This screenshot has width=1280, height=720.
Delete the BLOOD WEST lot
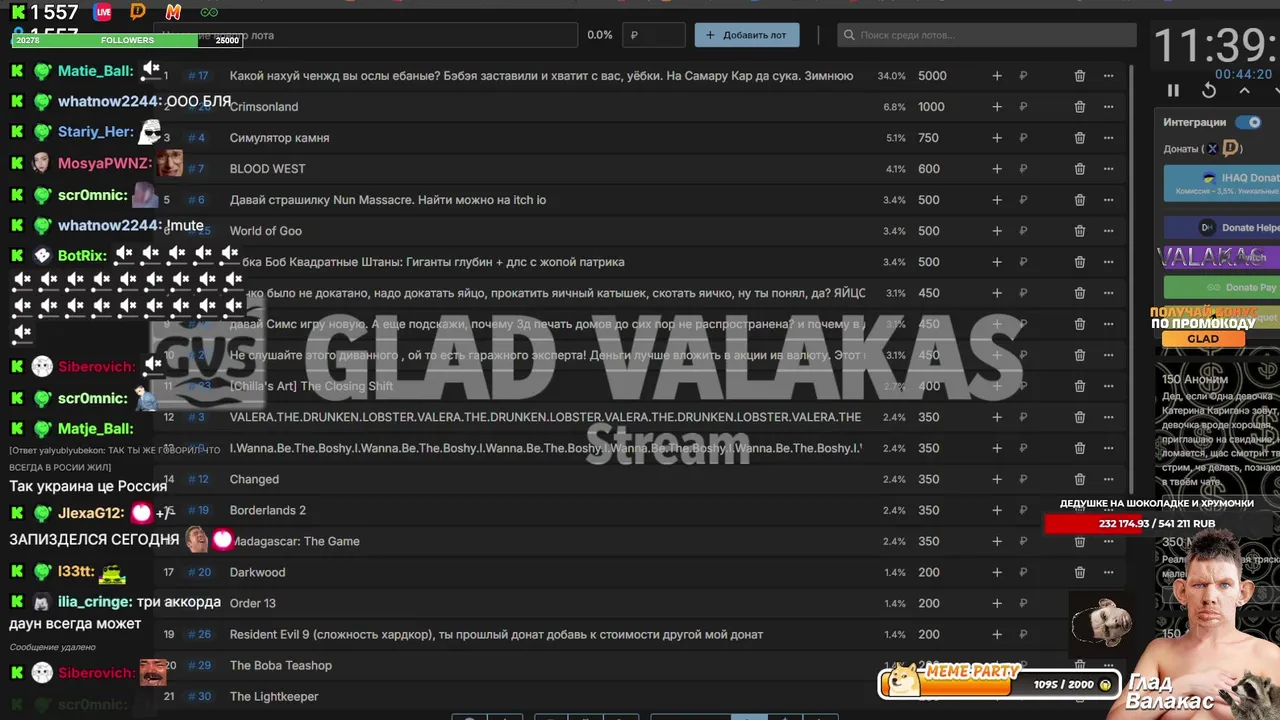click(x=1080, y=169)
